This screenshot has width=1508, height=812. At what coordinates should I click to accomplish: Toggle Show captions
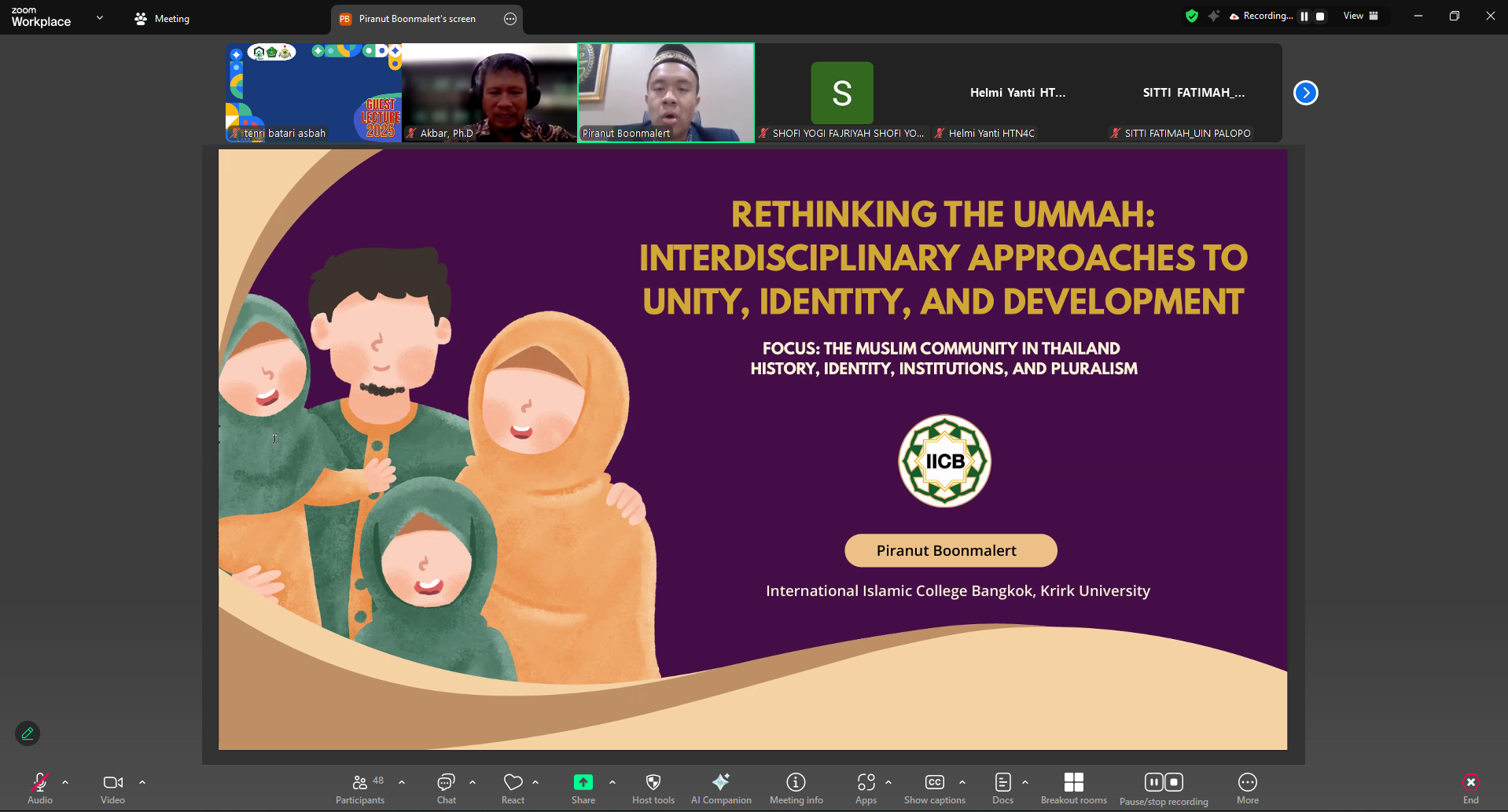[x=934, y=788]
